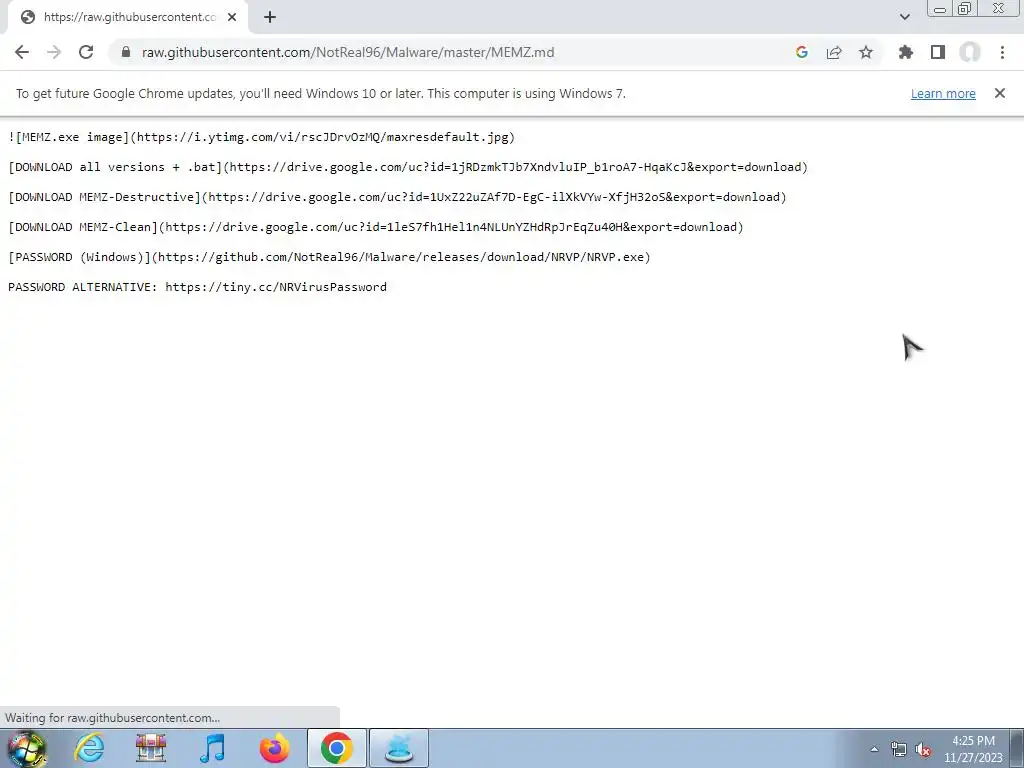Click the DOWNLOAD MEMZ-Clean line
This screenshot has width=1024, height=768.
point(376,227)
